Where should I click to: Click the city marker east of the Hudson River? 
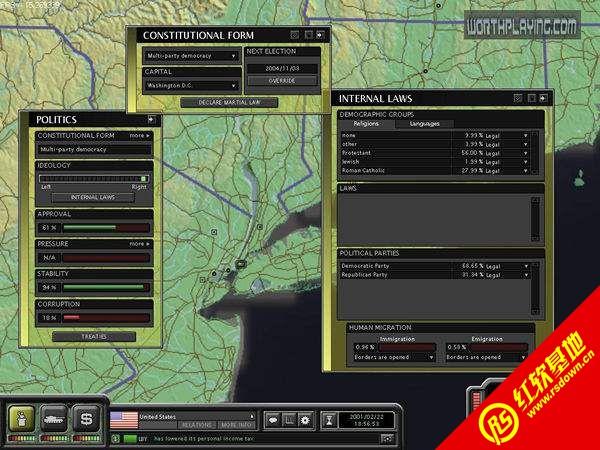(260, 227)
